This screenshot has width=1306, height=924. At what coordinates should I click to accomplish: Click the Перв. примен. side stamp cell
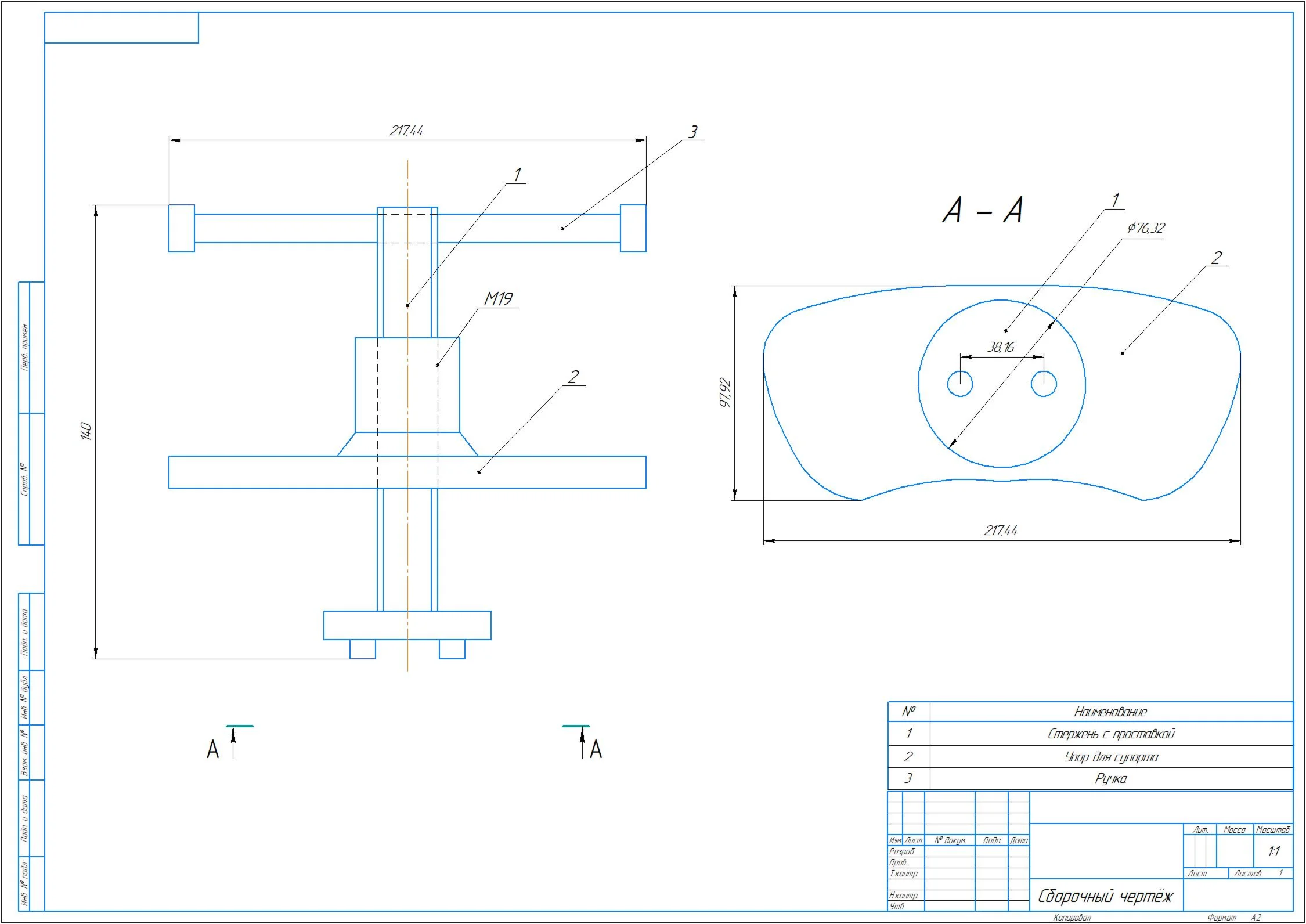click(24, 347)
